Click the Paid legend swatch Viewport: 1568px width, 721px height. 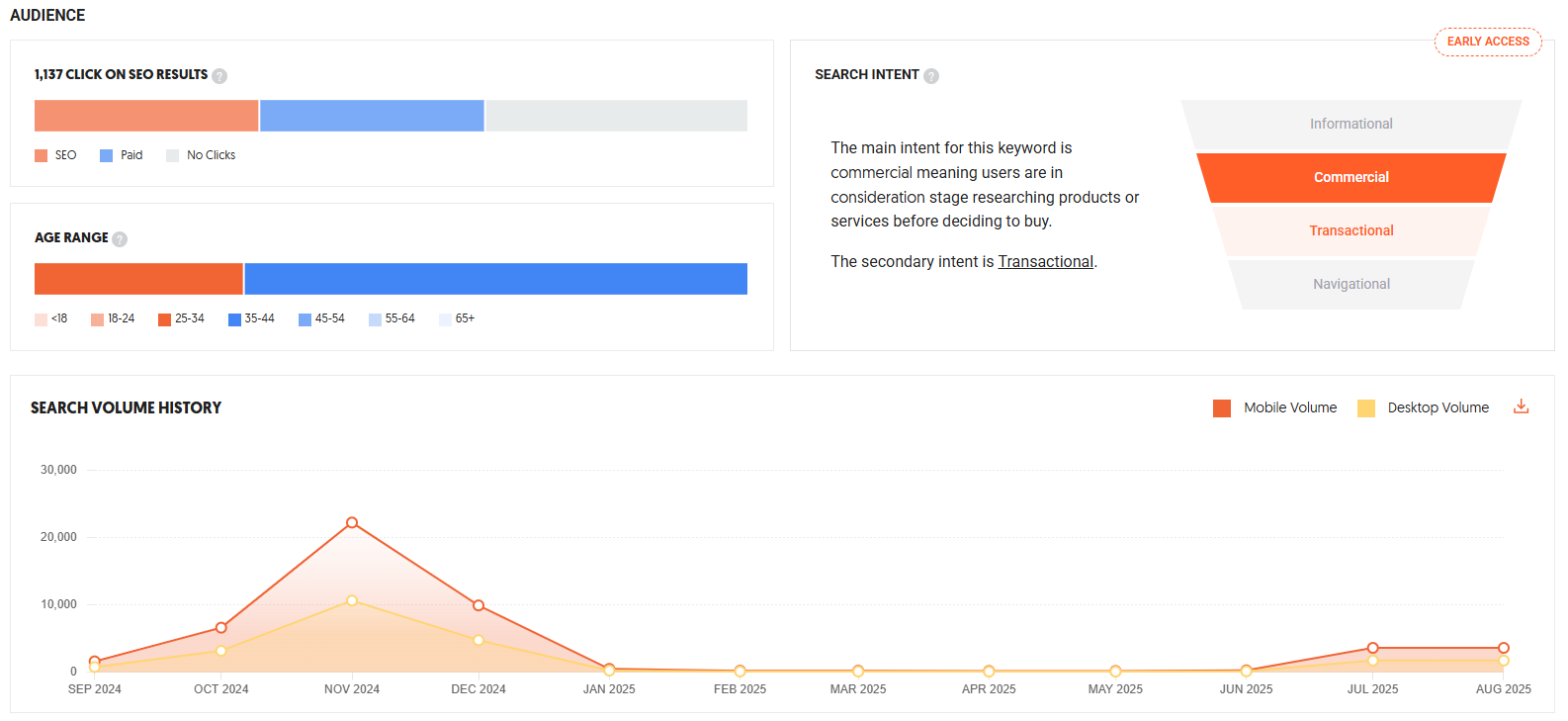point(107,156)
